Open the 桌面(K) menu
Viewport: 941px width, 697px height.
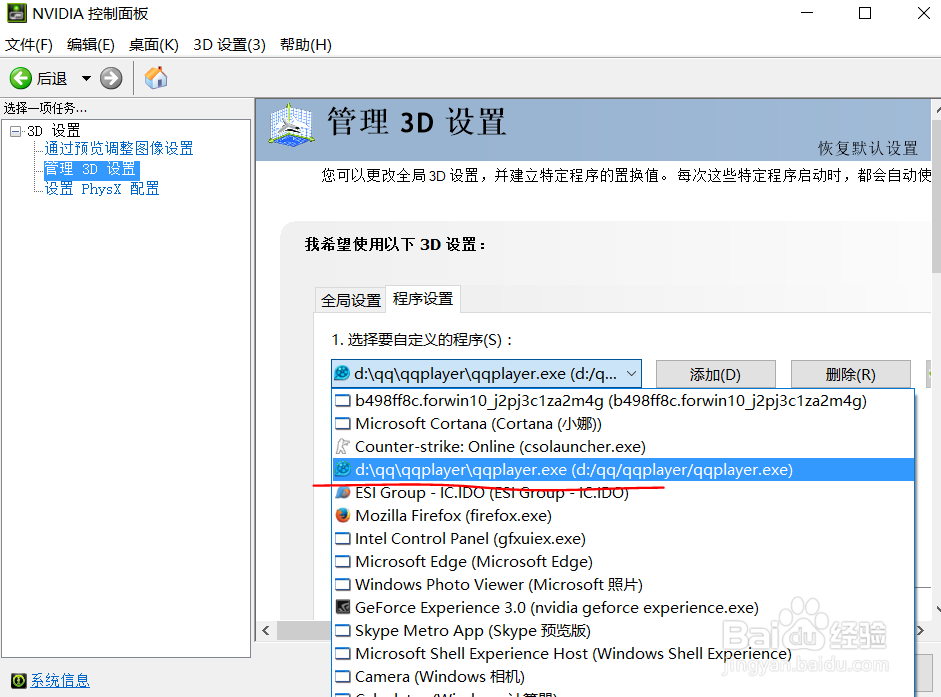click(x=154, y=45)
